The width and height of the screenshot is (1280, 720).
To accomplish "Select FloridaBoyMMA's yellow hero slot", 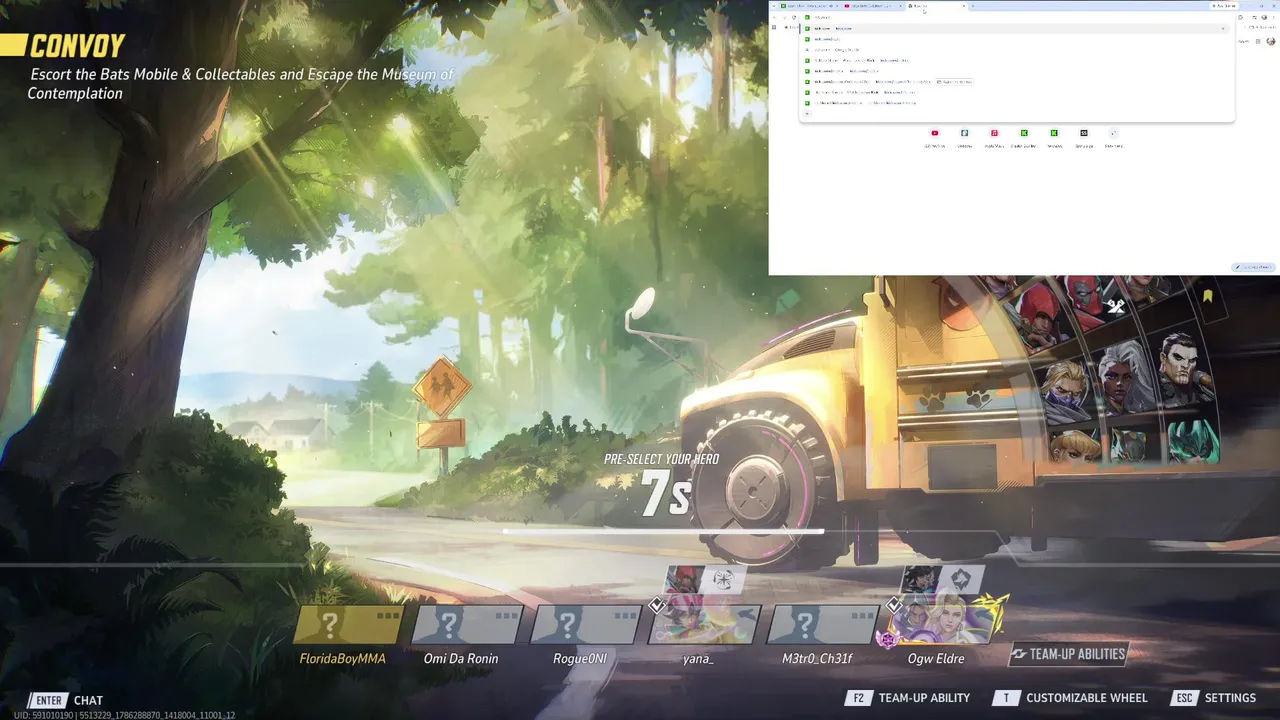I will 347,625.
